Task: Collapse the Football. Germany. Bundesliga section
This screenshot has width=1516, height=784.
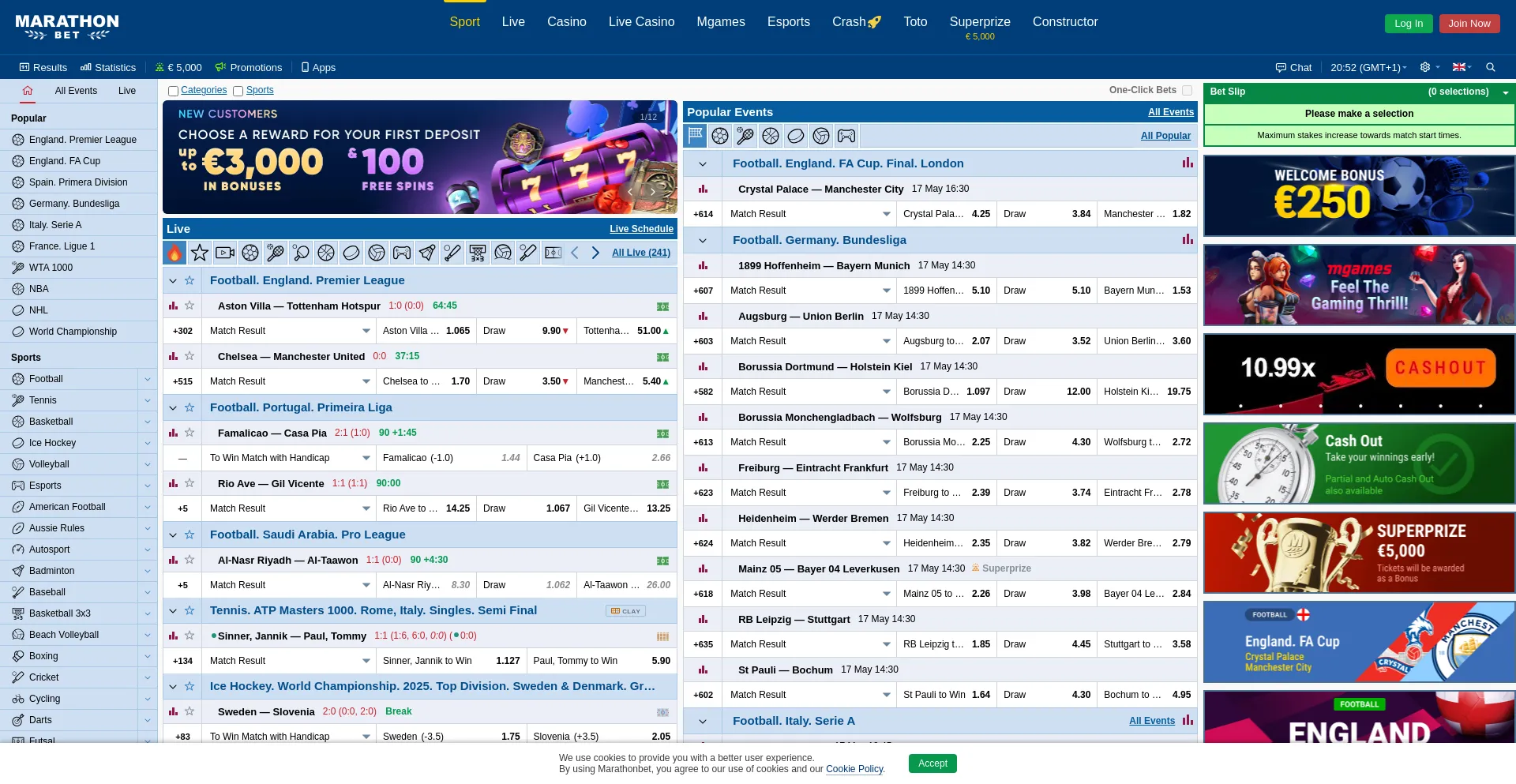Action: coord(703,240)
